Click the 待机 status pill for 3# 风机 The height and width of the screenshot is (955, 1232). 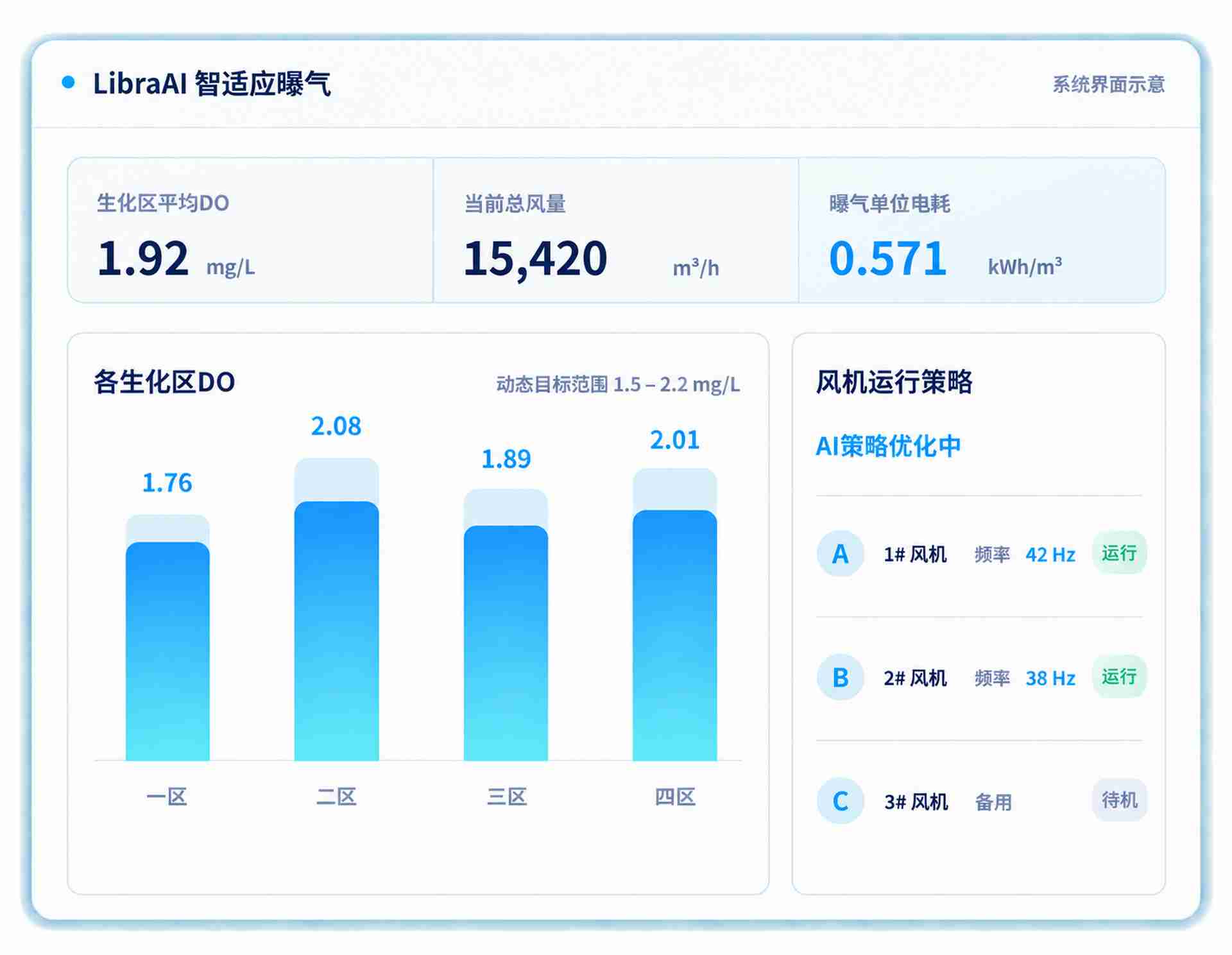pyautogui.click(x=1119, y=800)
